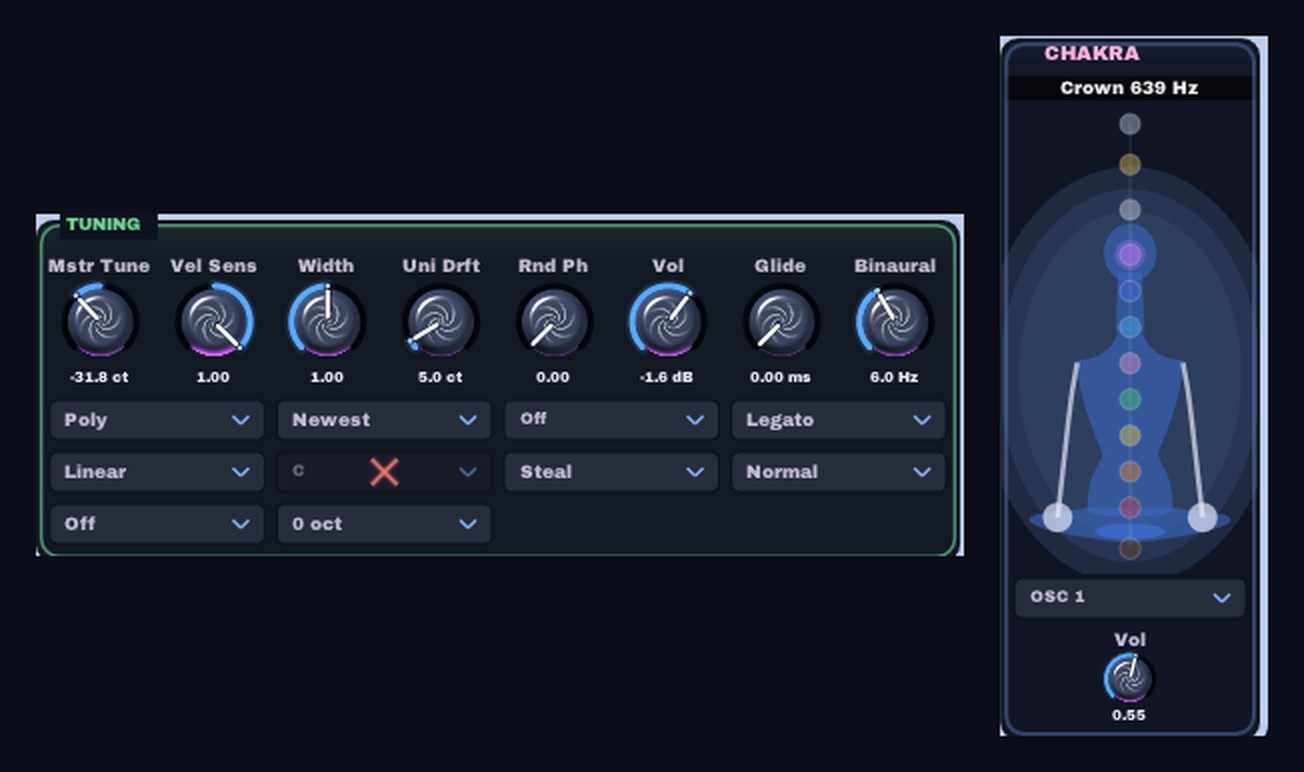Click the red X on the C dropdown
Viewport: 1304px width, 772px height.
(x=384, y=472)
